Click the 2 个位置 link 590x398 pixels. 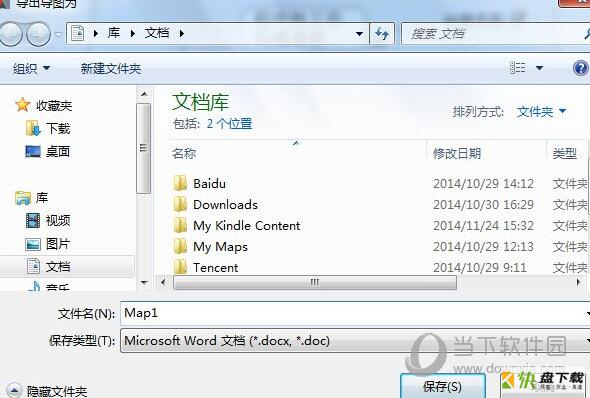coord(229,124)
